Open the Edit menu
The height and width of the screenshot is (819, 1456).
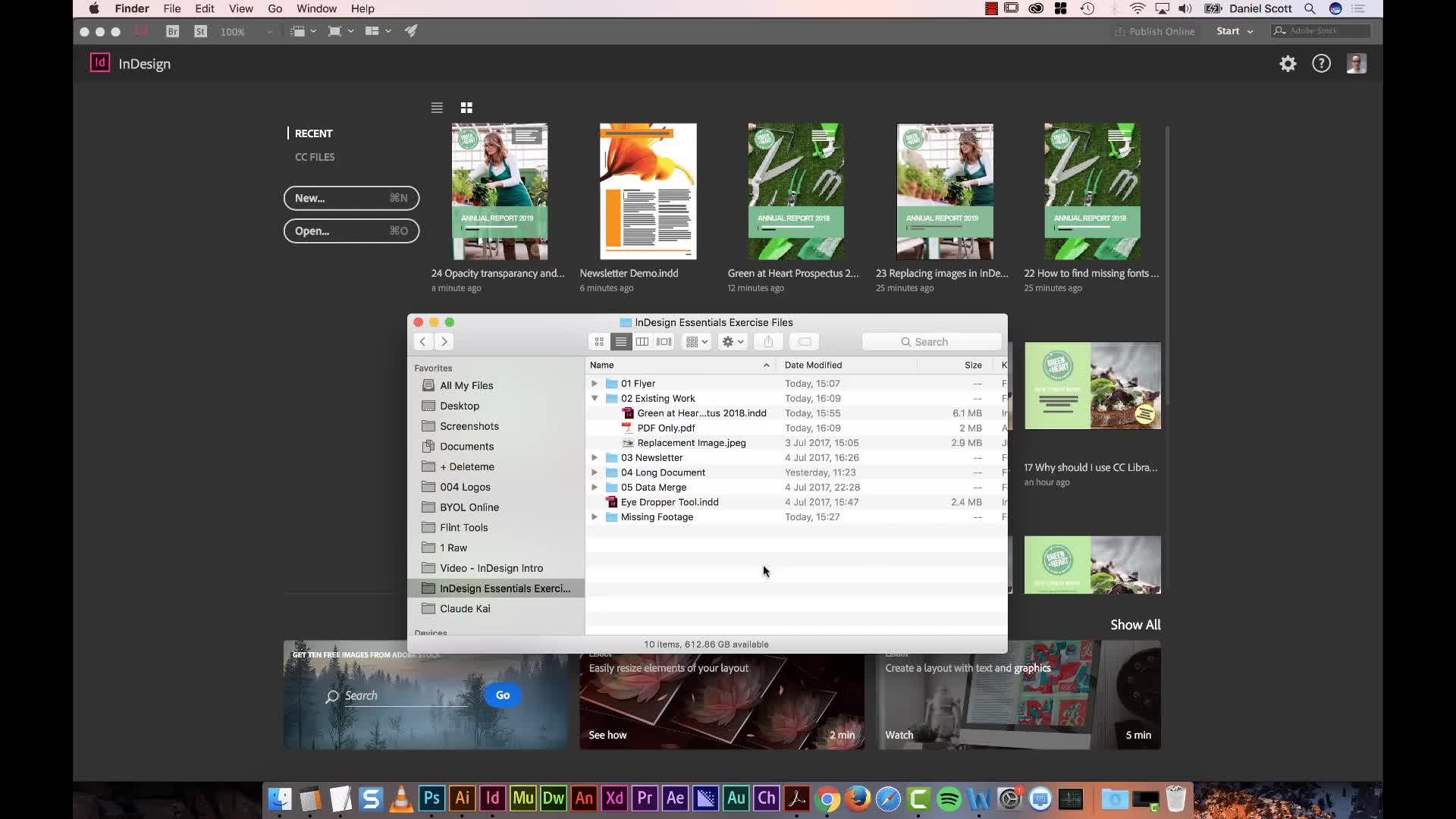click(x=205, y=8)
